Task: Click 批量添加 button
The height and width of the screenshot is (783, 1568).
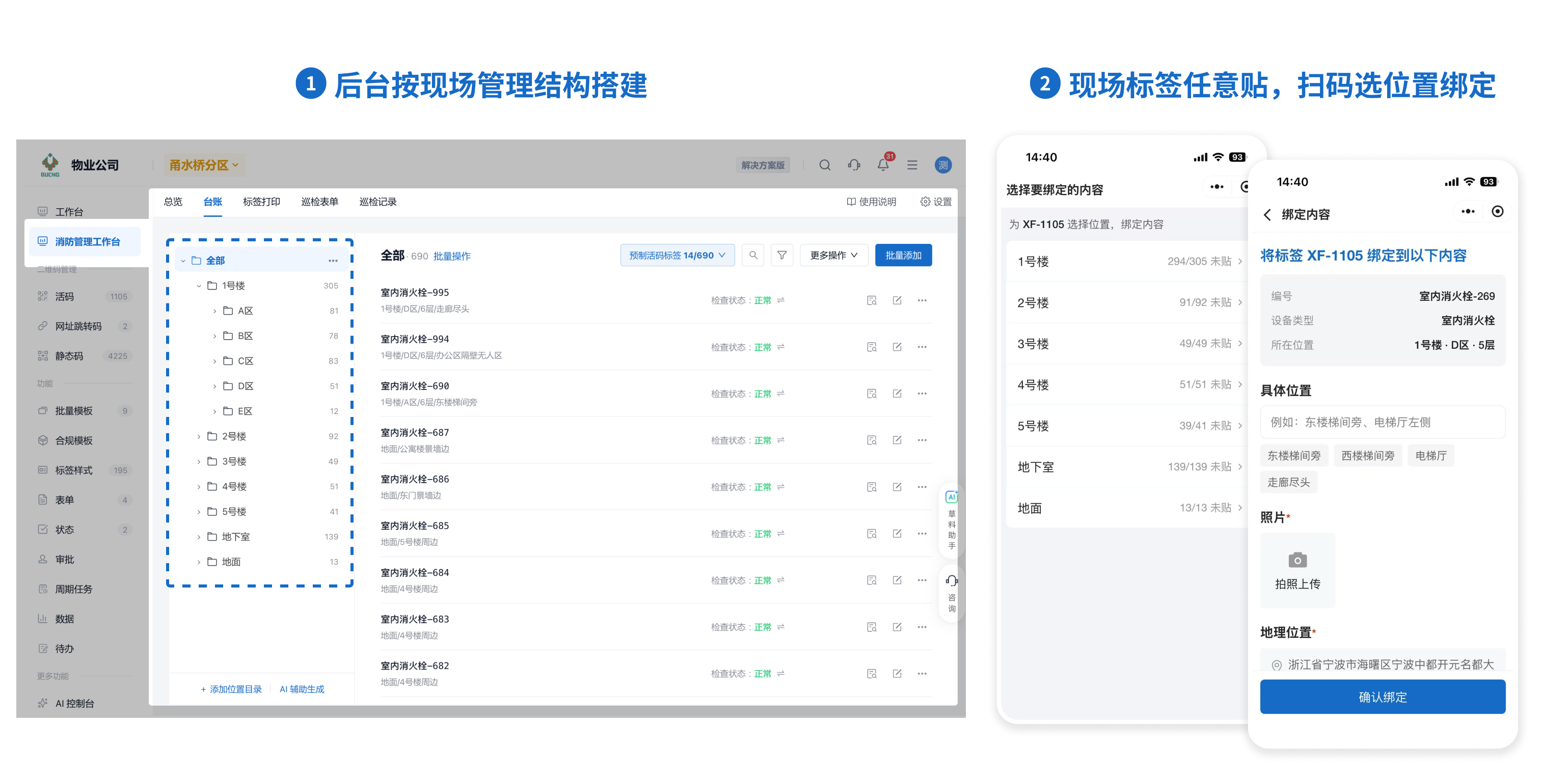Action: tap(903, 256)
